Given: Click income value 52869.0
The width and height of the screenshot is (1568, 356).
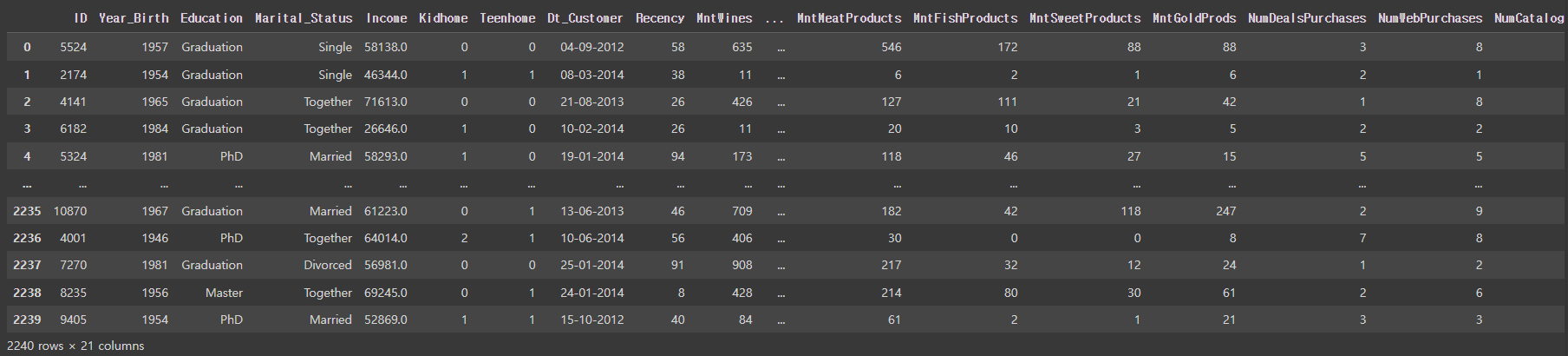Looking at the screenshot, I should click(x=386, y=320).
